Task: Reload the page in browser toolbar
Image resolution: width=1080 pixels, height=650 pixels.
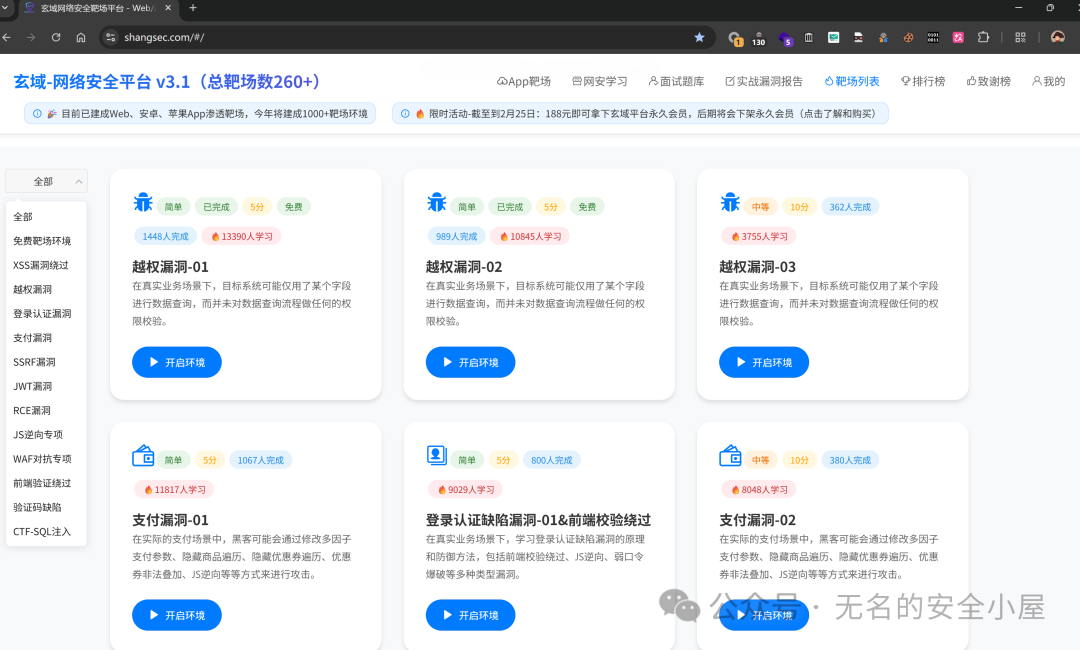Action: point(56,37)
